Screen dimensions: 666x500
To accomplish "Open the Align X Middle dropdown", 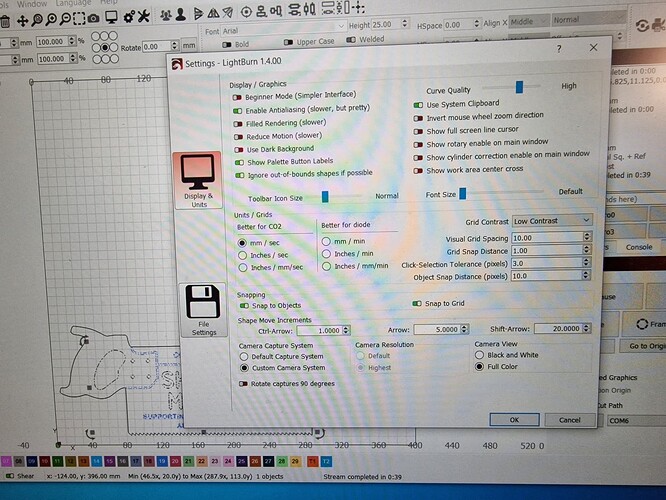I will click(528, 21).
